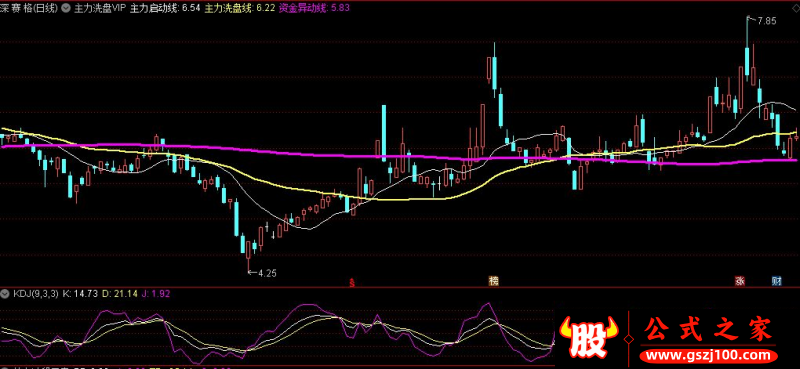The image size is (800, 369).
Task: Click the 榜 ranking event marker
Action: pos(493,281)
